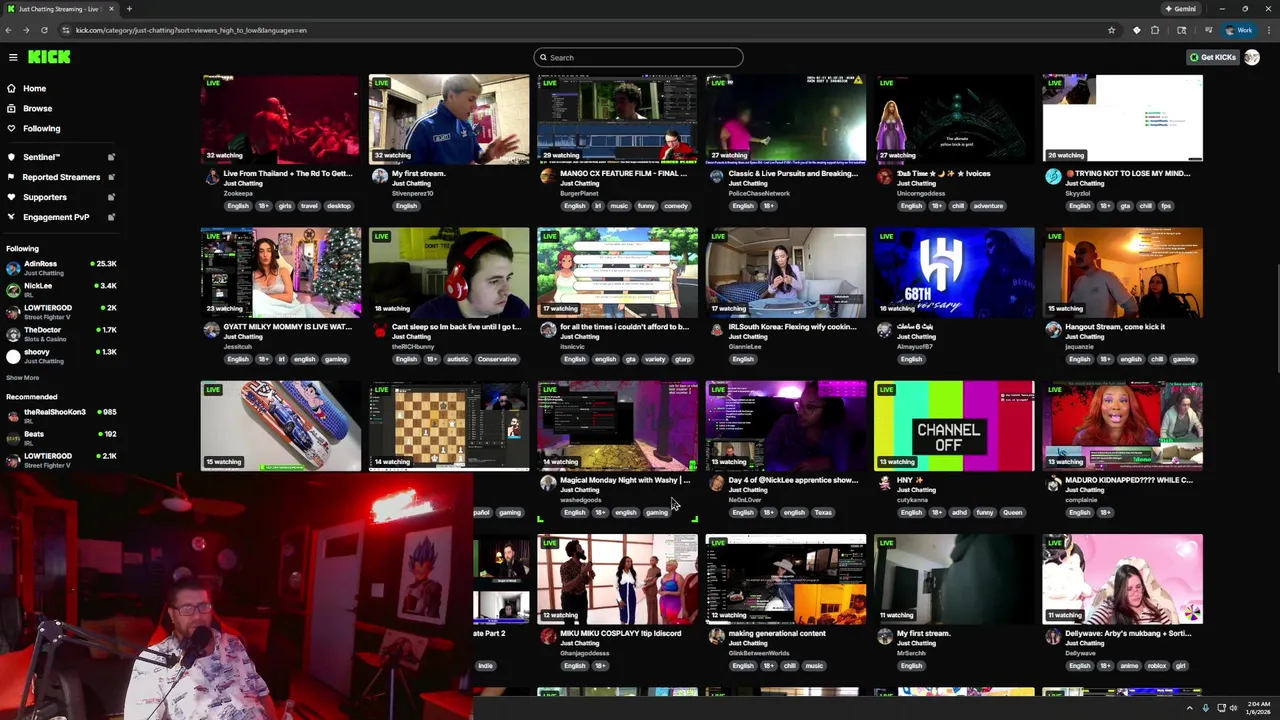Click BurgerPlanet's avatar next to MANGO CX
Viewport: 1280px width, 720px height.
tap(547, 177)
